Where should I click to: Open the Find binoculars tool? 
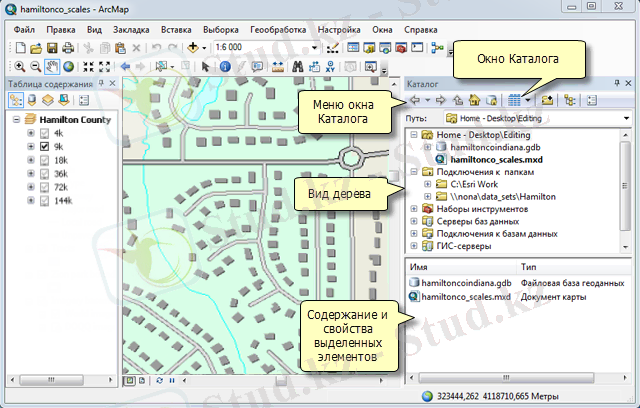pyautogui.click(x=298, y=67)
